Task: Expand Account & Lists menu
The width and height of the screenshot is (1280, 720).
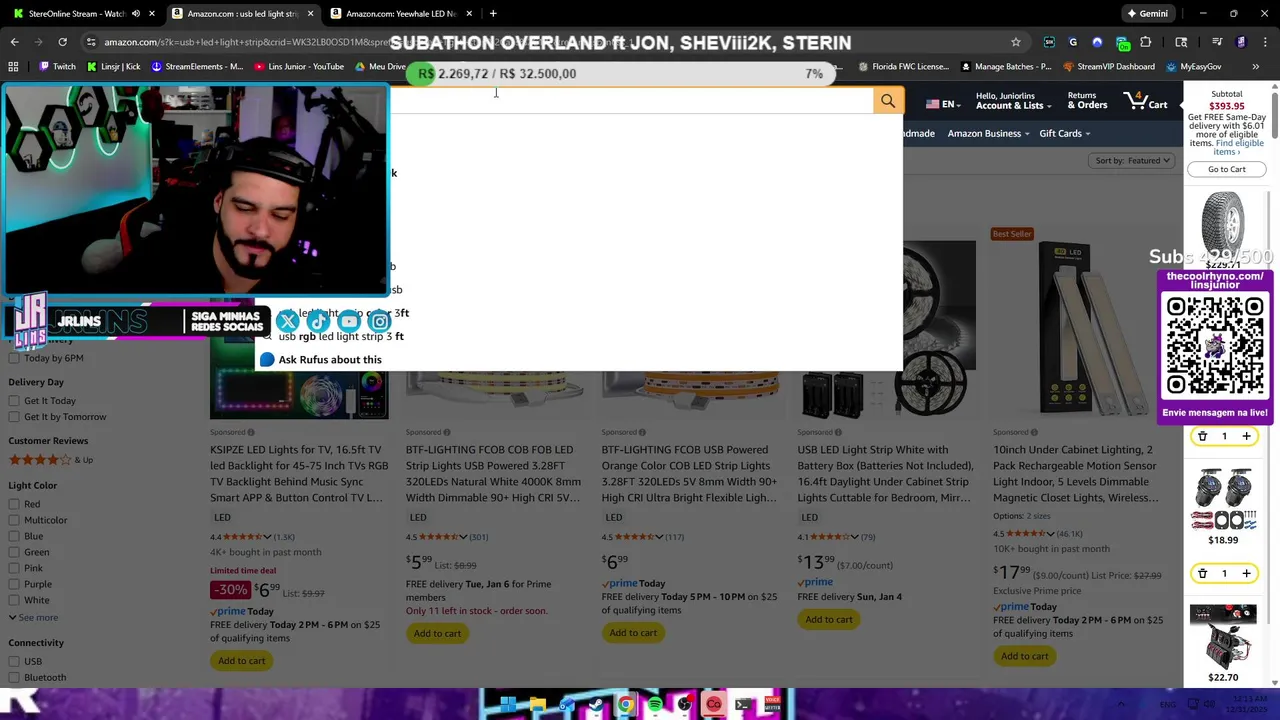Action: tap(1013, 101)
